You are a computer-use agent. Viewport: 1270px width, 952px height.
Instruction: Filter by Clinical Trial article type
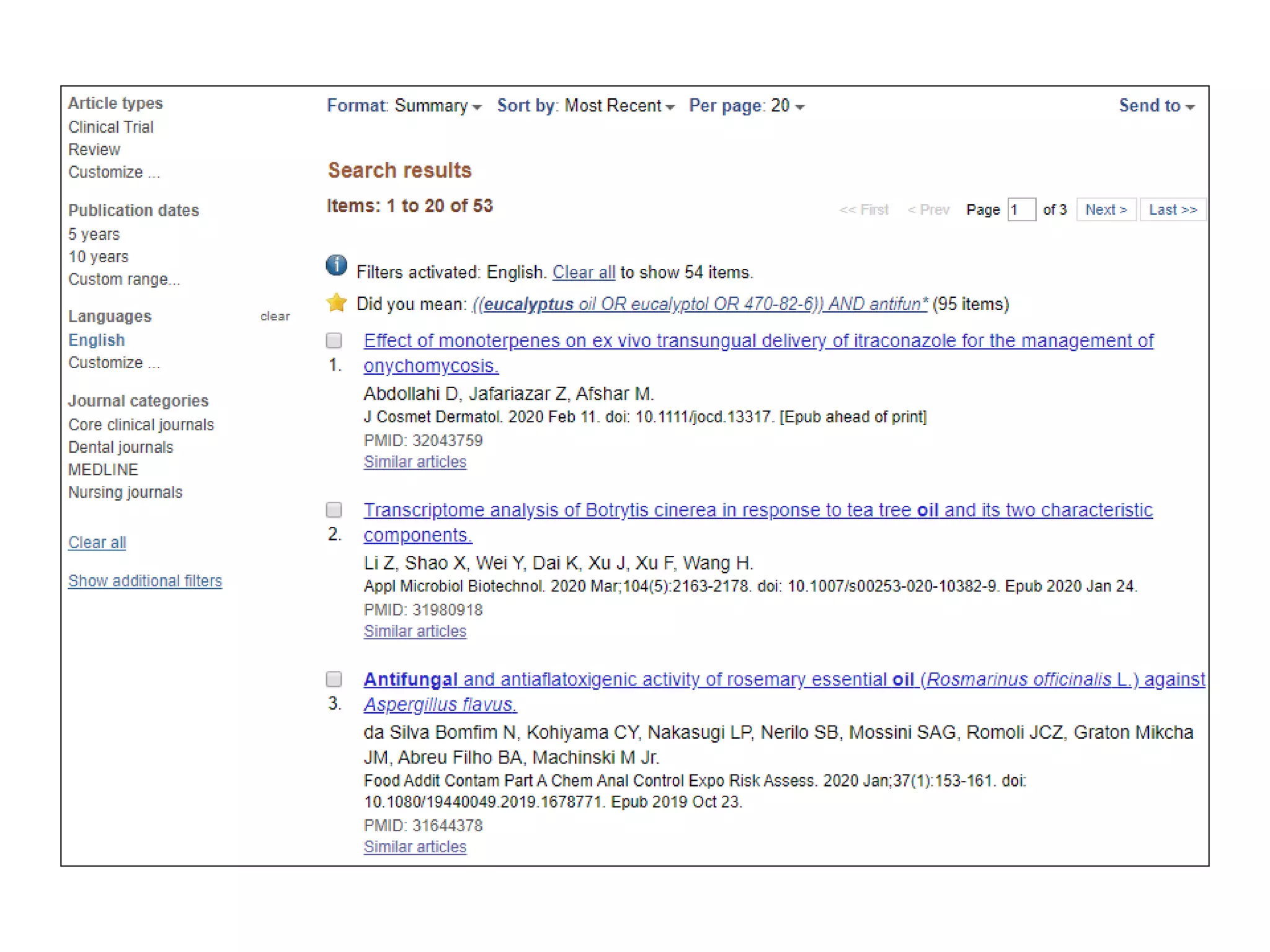[111, 127]
